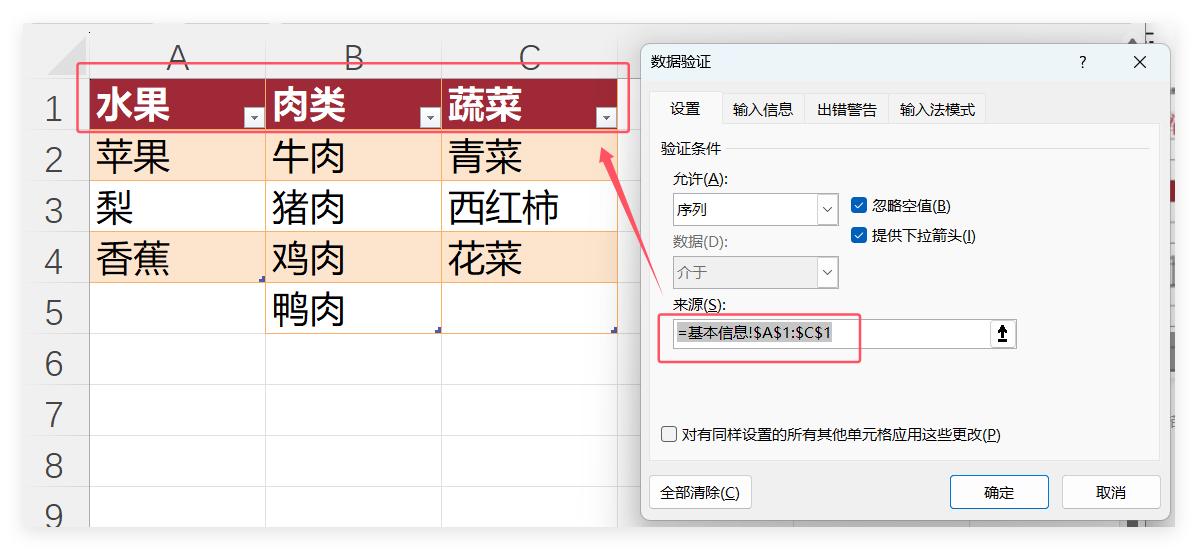Screen dimensions: 1198x550
Task: Toggle the 提供下拉箭头 checkbox
Action: 859,235
